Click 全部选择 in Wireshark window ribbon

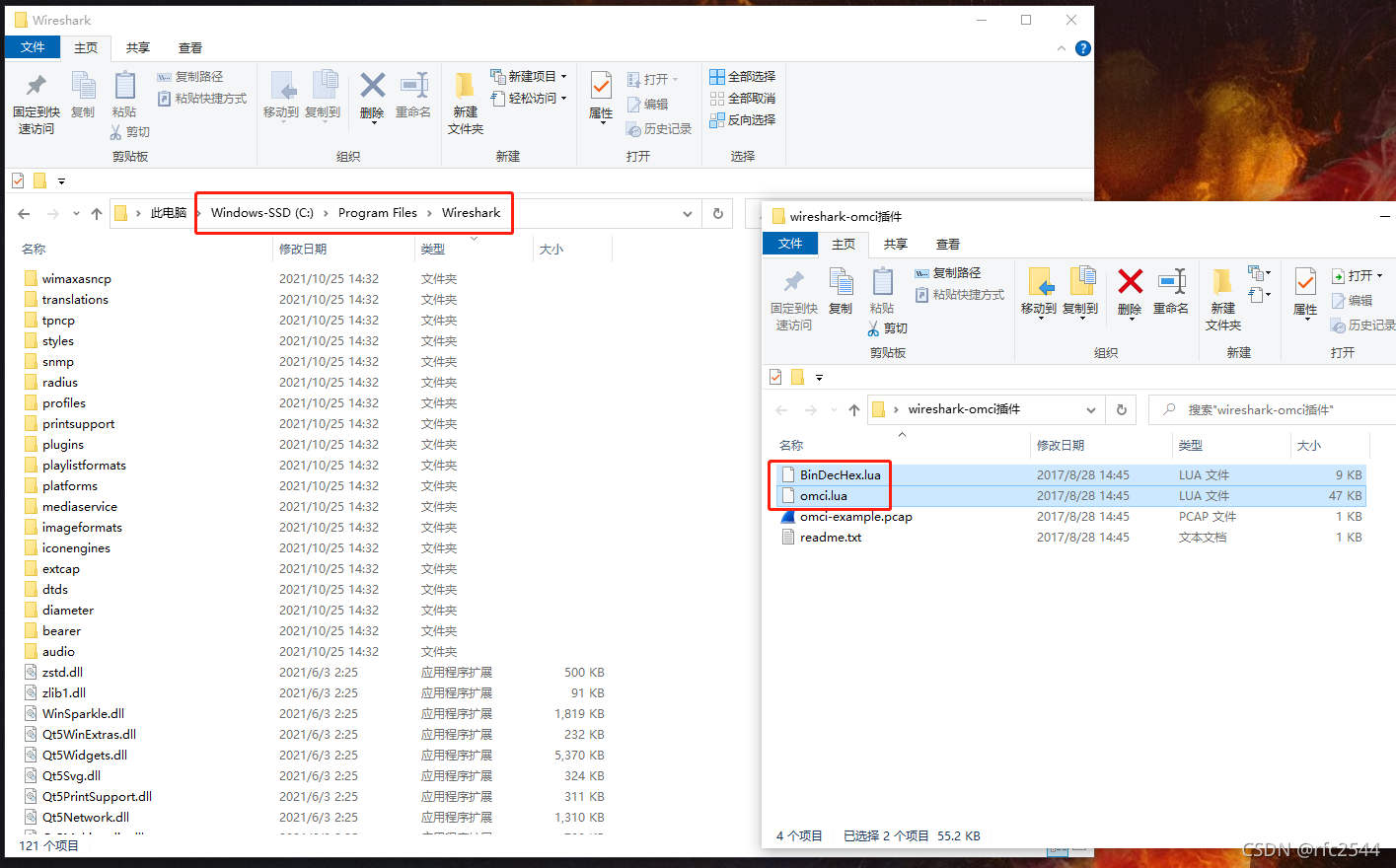[x=743, y=76]
